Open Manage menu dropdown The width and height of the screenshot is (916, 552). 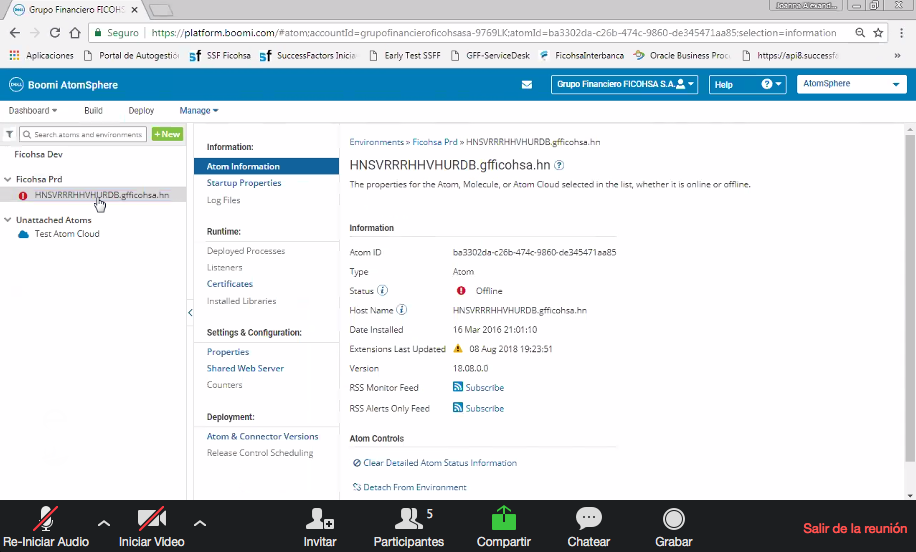click(199, 110)
